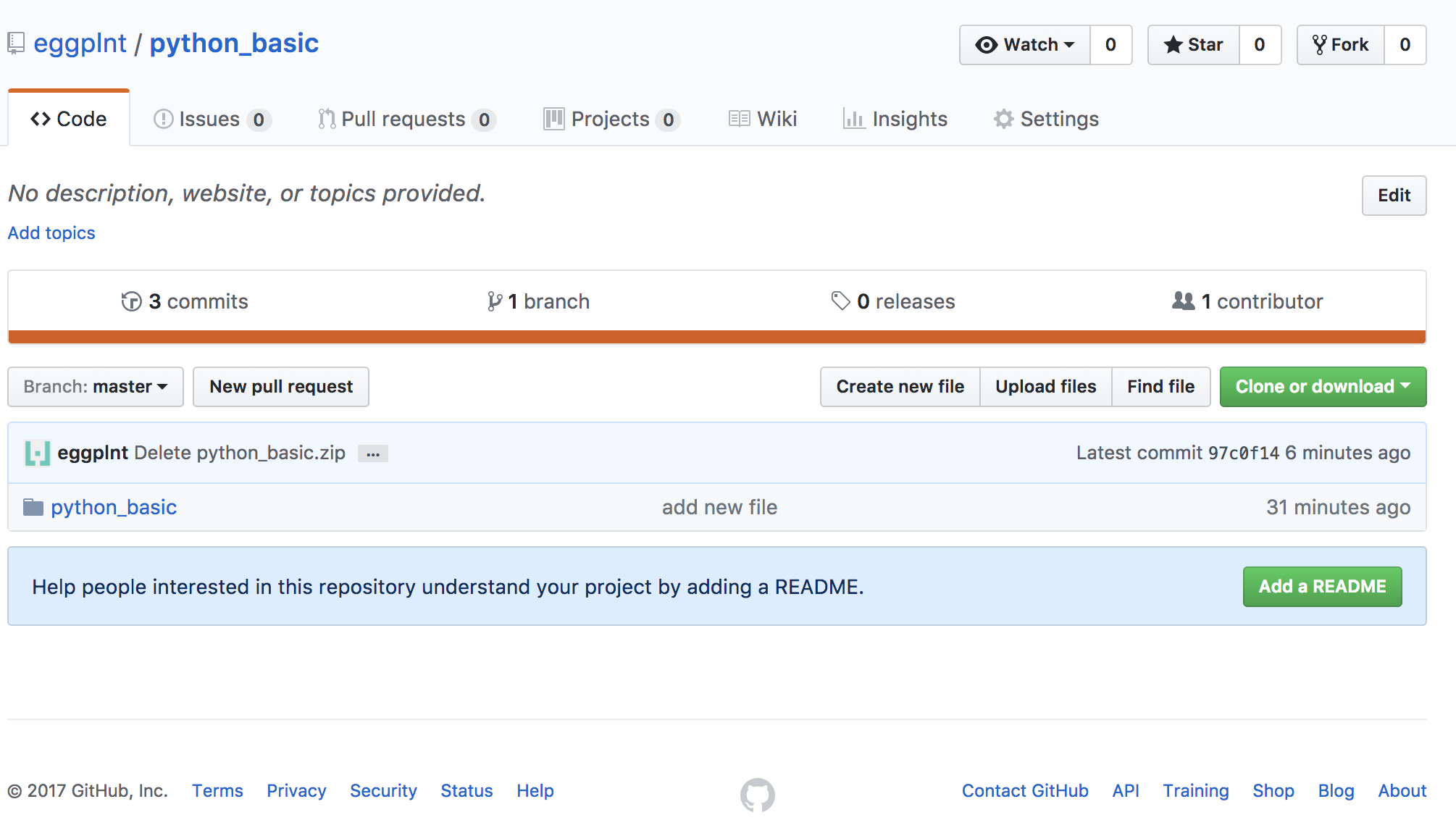
Task: Open the API footer link
Action: (x=1126, y=791)
